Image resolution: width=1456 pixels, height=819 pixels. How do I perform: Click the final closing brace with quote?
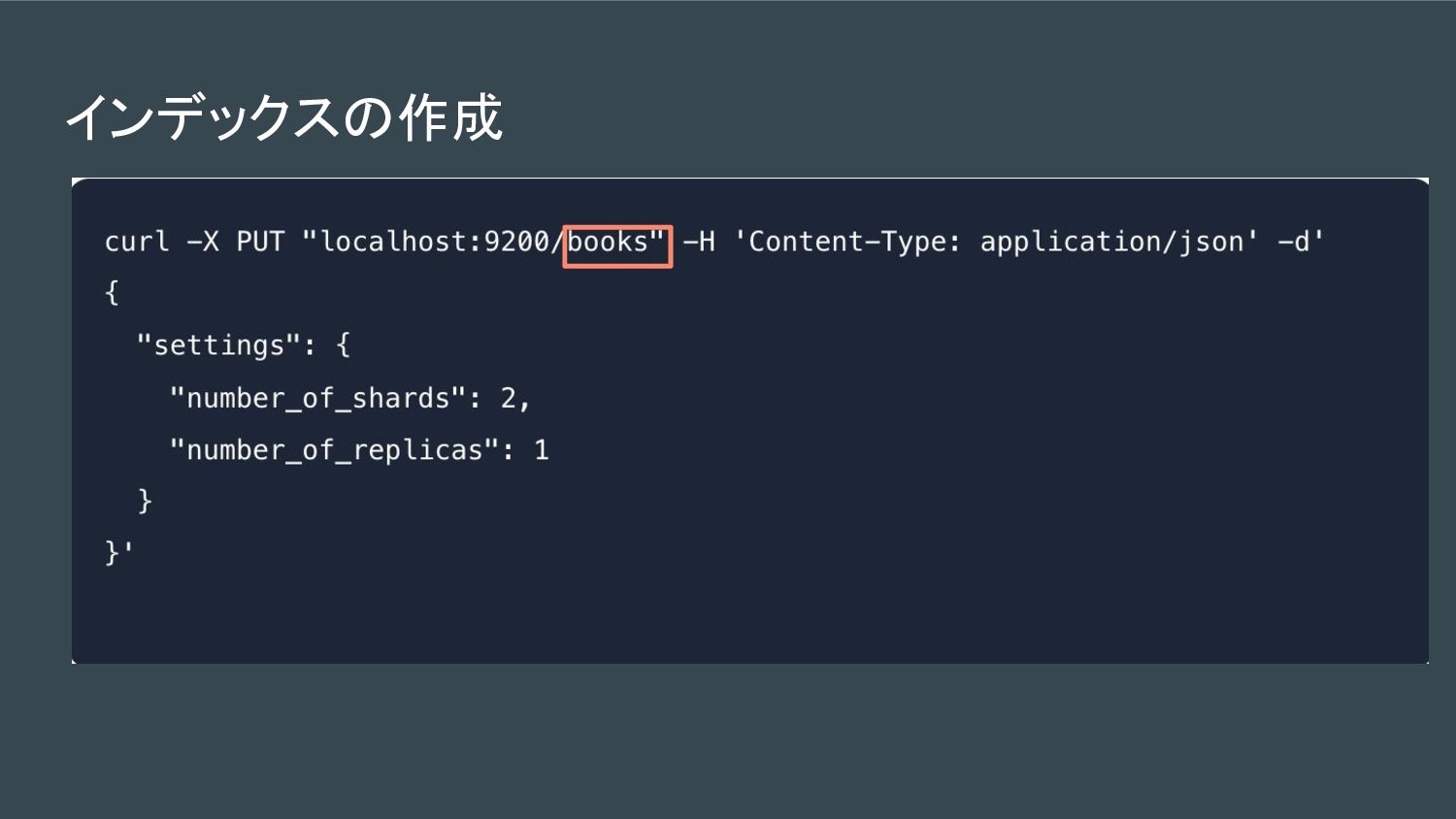(x=118, y=552)
